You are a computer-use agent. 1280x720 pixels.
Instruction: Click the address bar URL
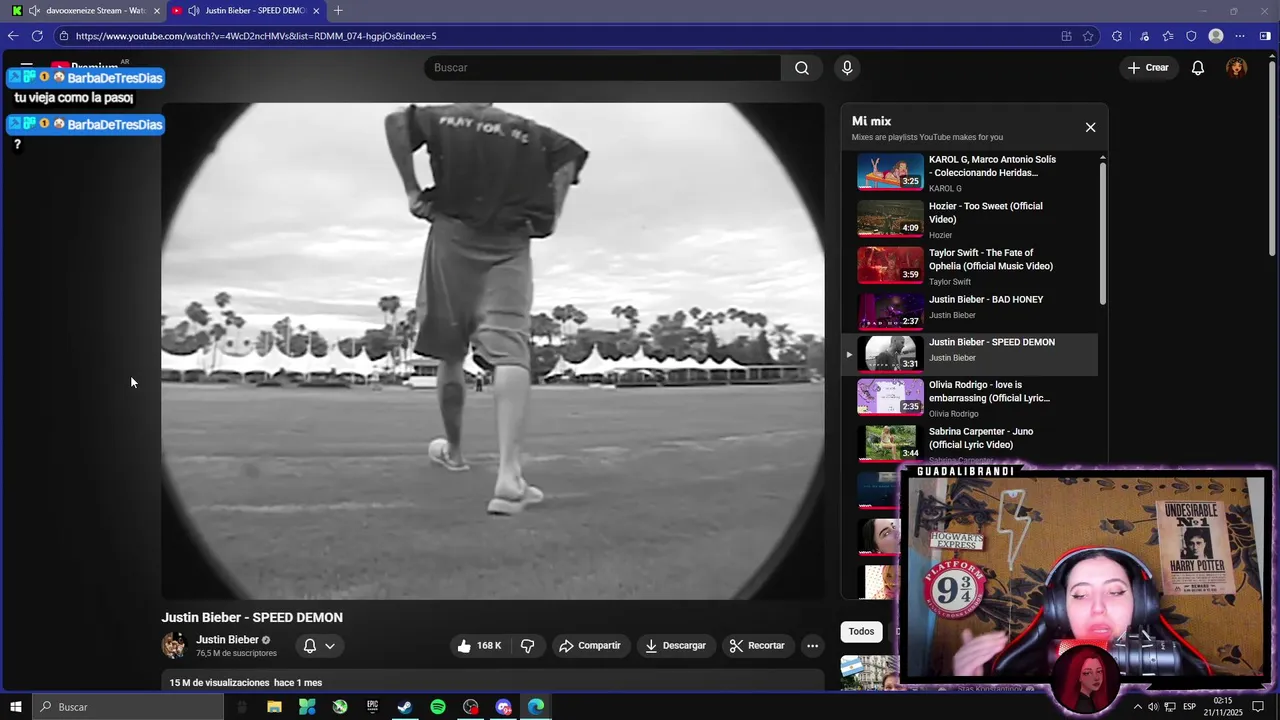[x=256, y=36]
